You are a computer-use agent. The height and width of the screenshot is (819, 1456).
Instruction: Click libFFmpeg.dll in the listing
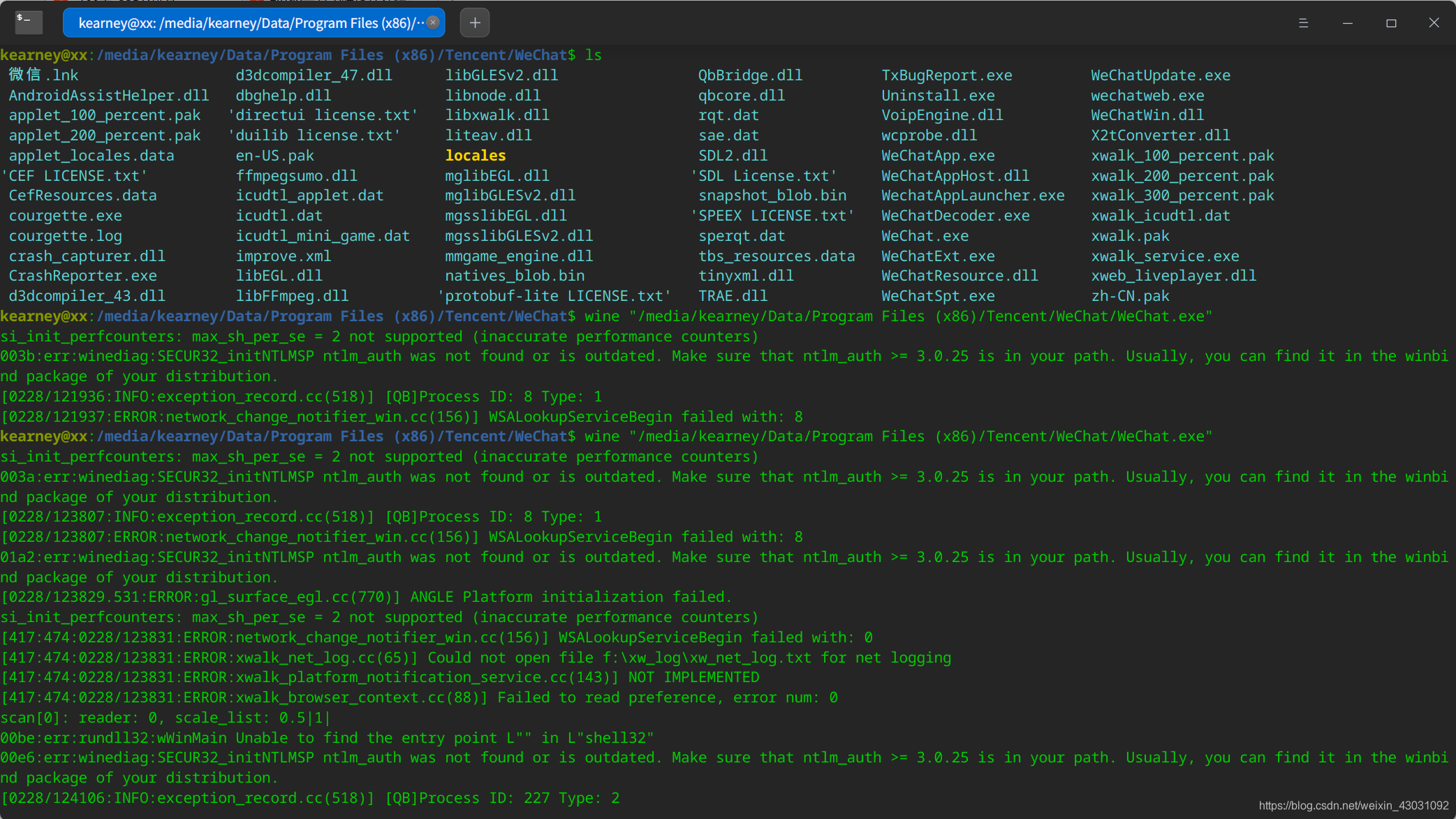(x=292, y=296)
